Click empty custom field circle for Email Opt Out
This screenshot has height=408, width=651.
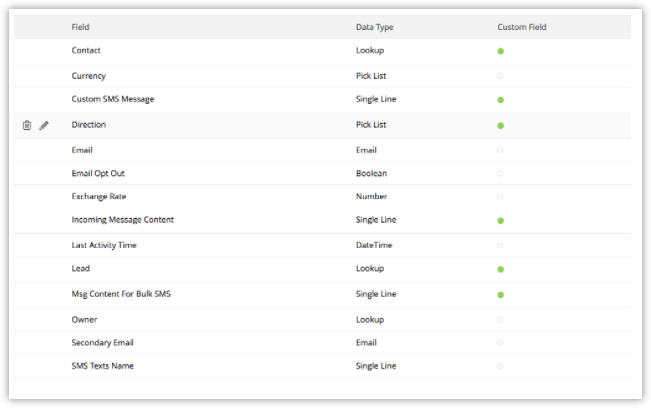(x=500, y=173)
